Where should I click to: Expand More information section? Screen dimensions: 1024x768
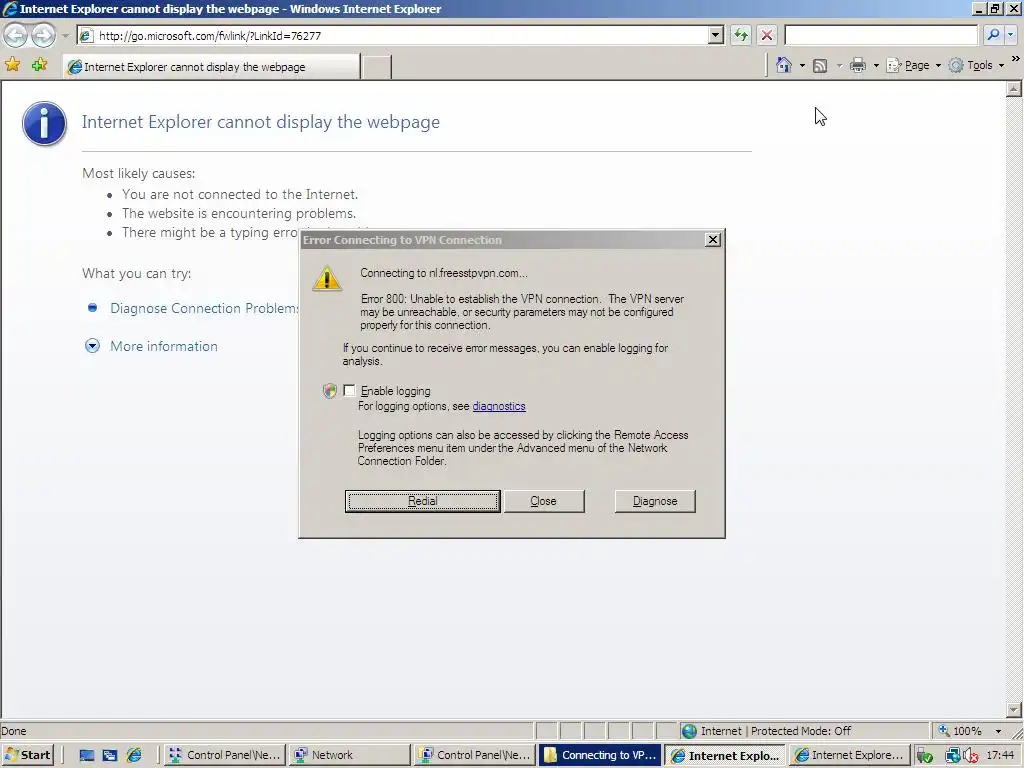[163, 346]
